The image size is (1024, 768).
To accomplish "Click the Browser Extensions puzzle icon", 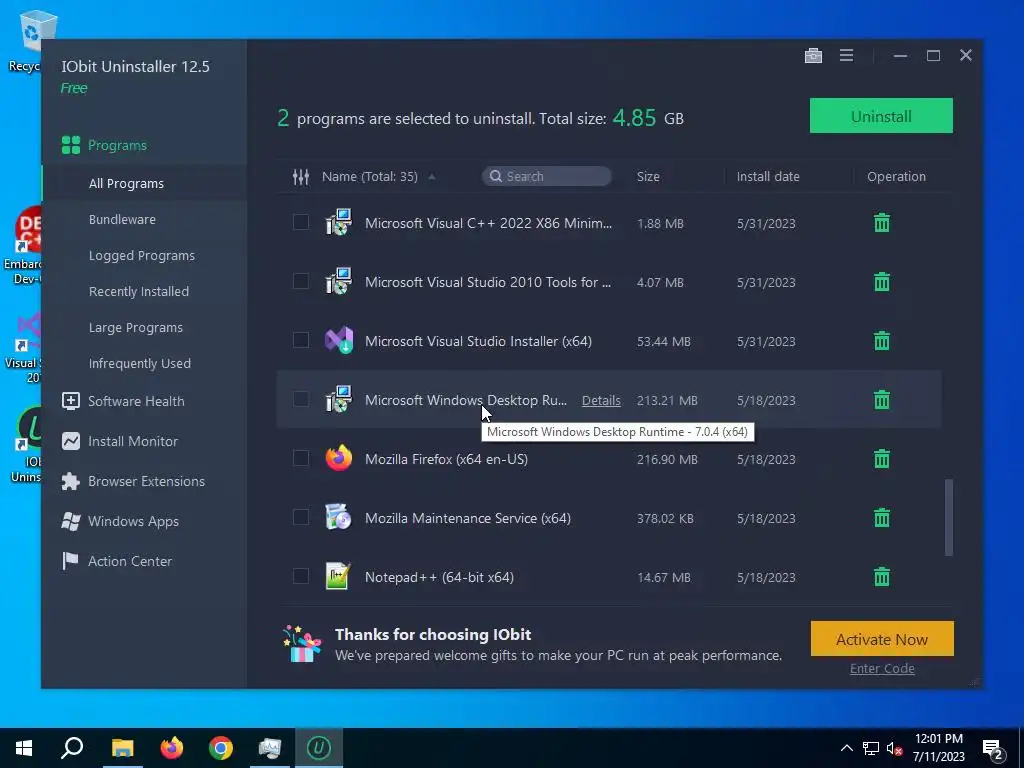I will coord(71,481).
